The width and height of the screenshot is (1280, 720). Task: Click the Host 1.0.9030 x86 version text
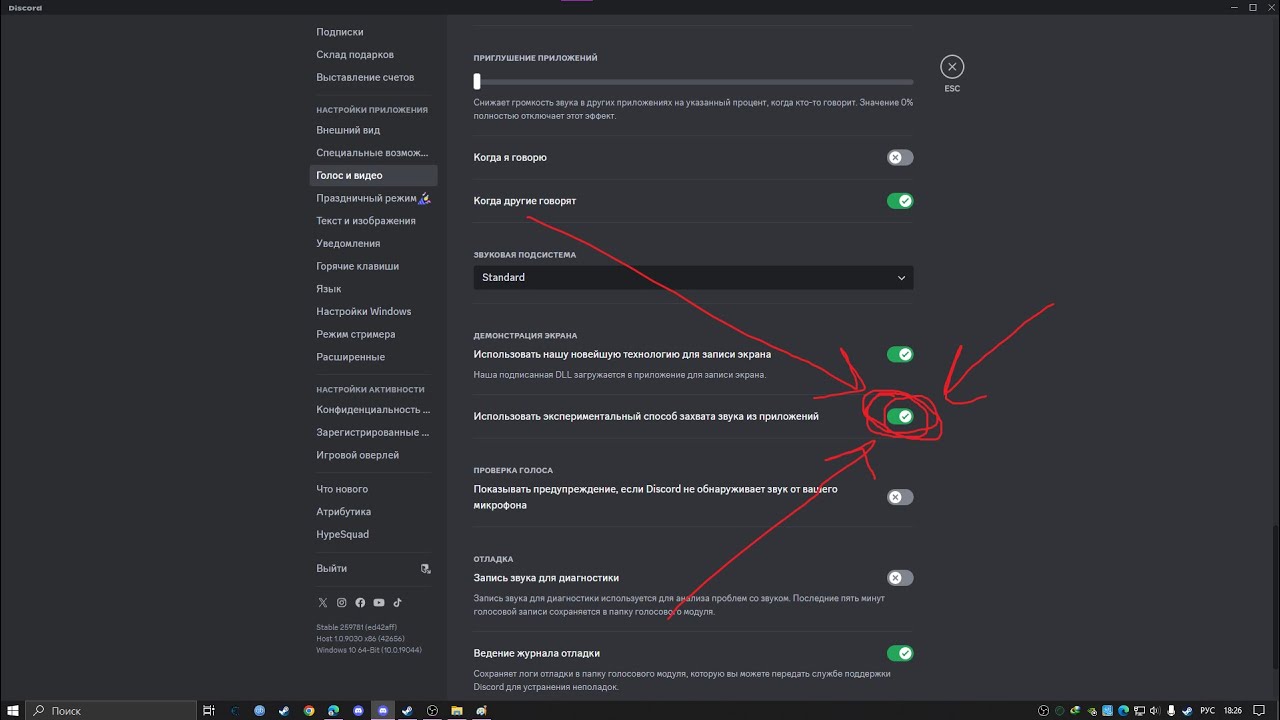pyautogui.click(x=360, y=638)
